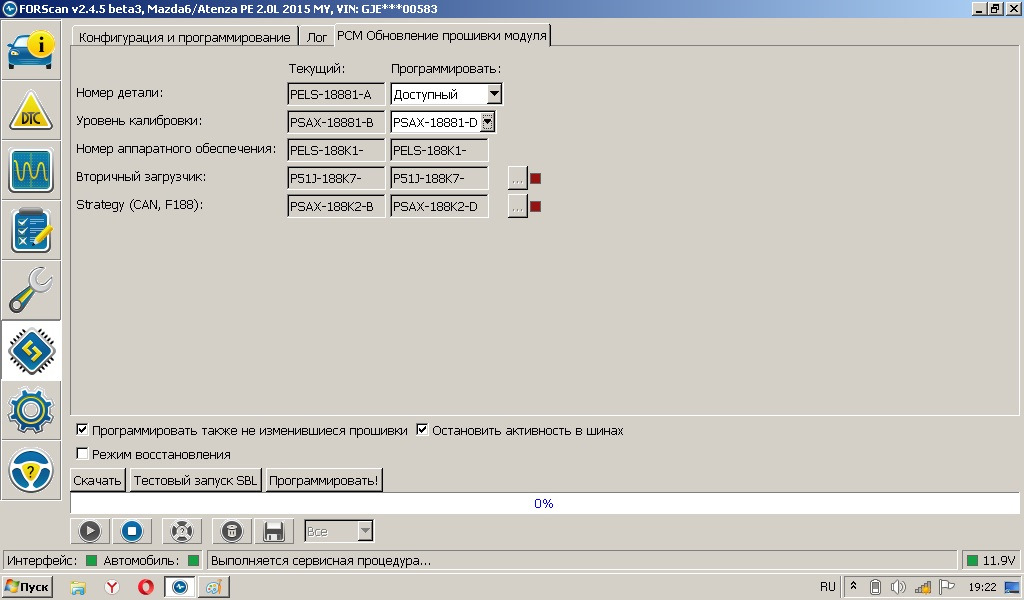The image size is (1024, 600).
Task: Click the 'Вторичный загрузчик:' label
Action: [141, 177]
